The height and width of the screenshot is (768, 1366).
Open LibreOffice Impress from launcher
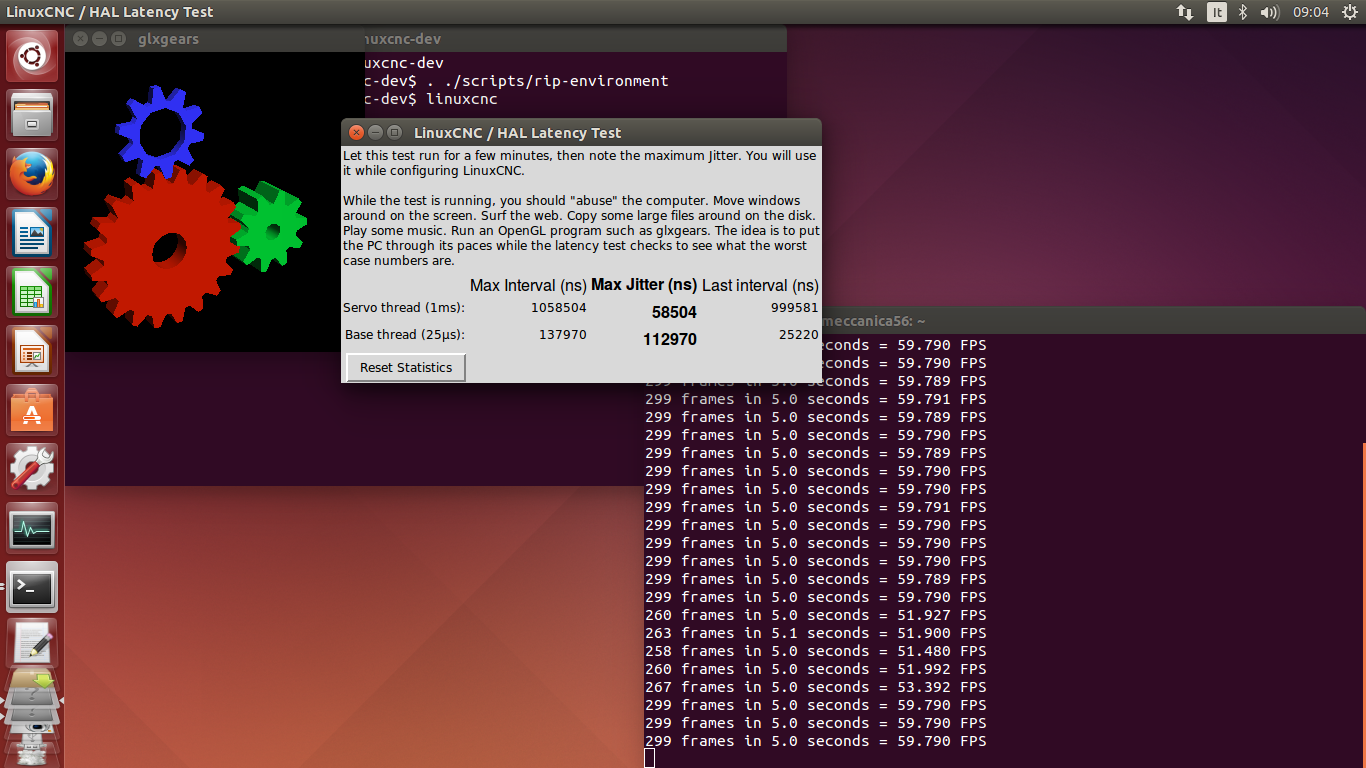[33, 351]
